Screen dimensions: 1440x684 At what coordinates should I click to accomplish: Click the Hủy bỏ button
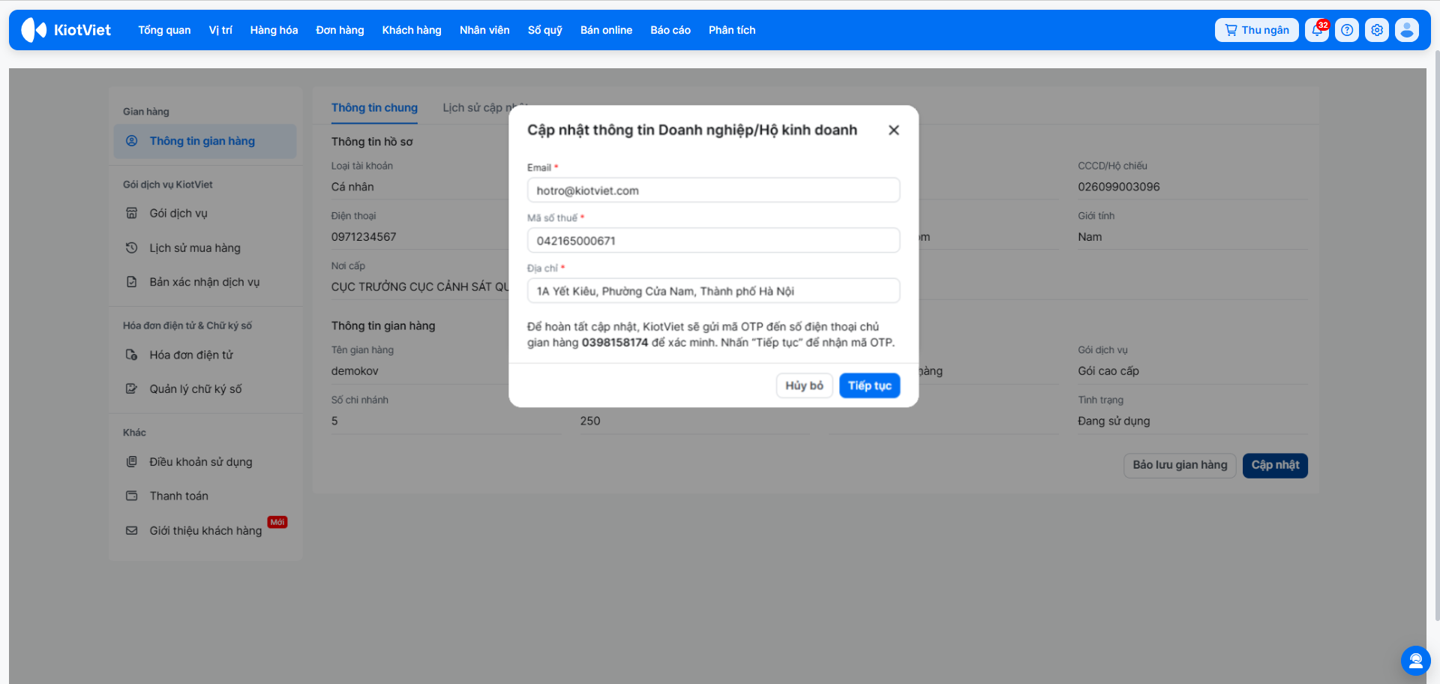(x=804, y=386)
